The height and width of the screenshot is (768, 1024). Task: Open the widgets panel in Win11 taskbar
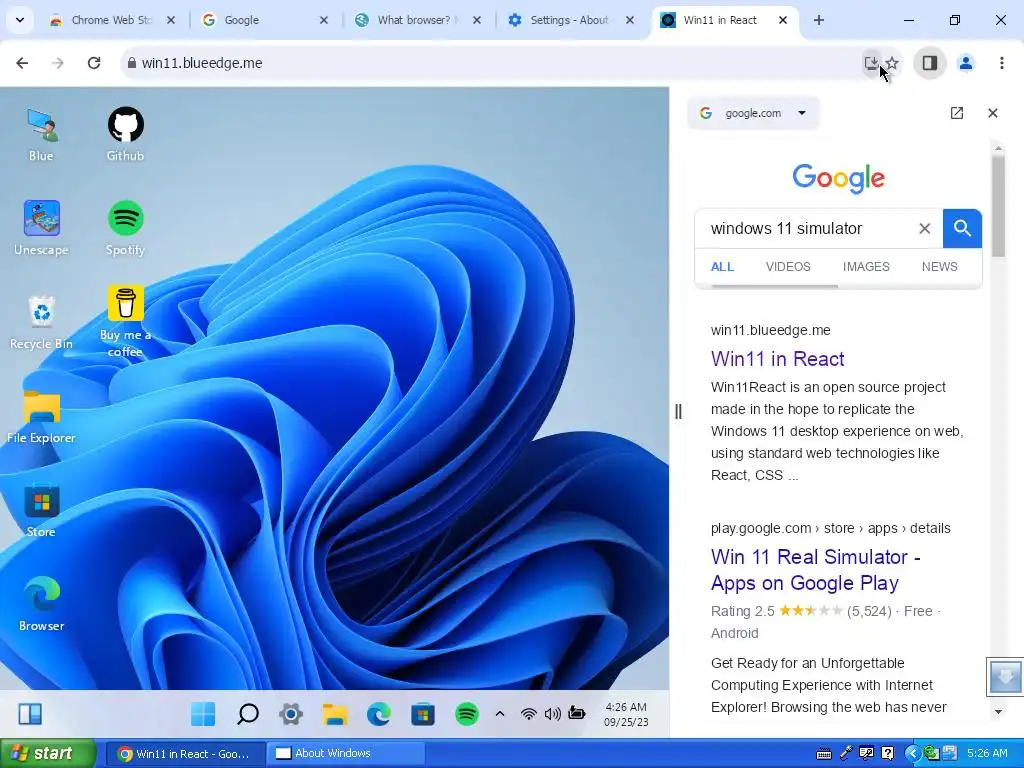click(x=30, y=714)
